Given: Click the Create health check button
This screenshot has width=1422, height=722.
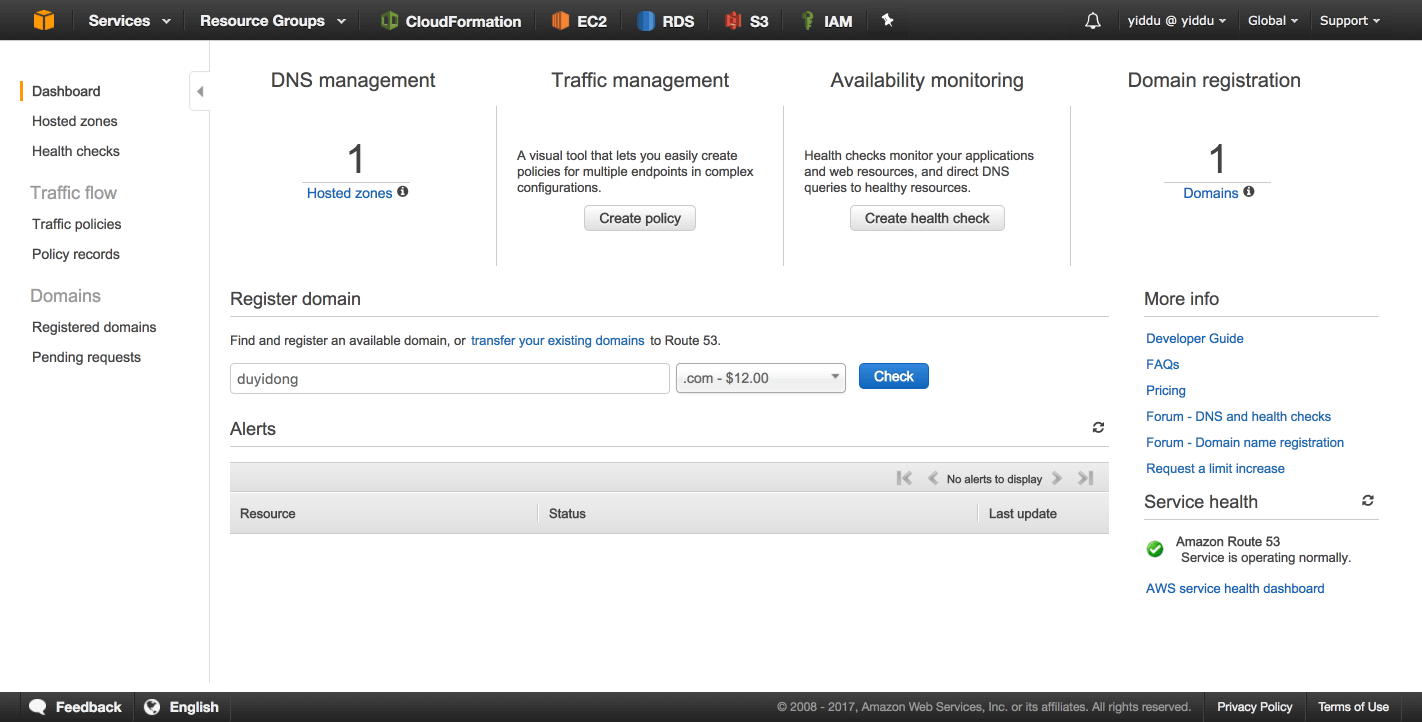Looking at the screenshot, I should pyautogui.click(x=927, y=218).
